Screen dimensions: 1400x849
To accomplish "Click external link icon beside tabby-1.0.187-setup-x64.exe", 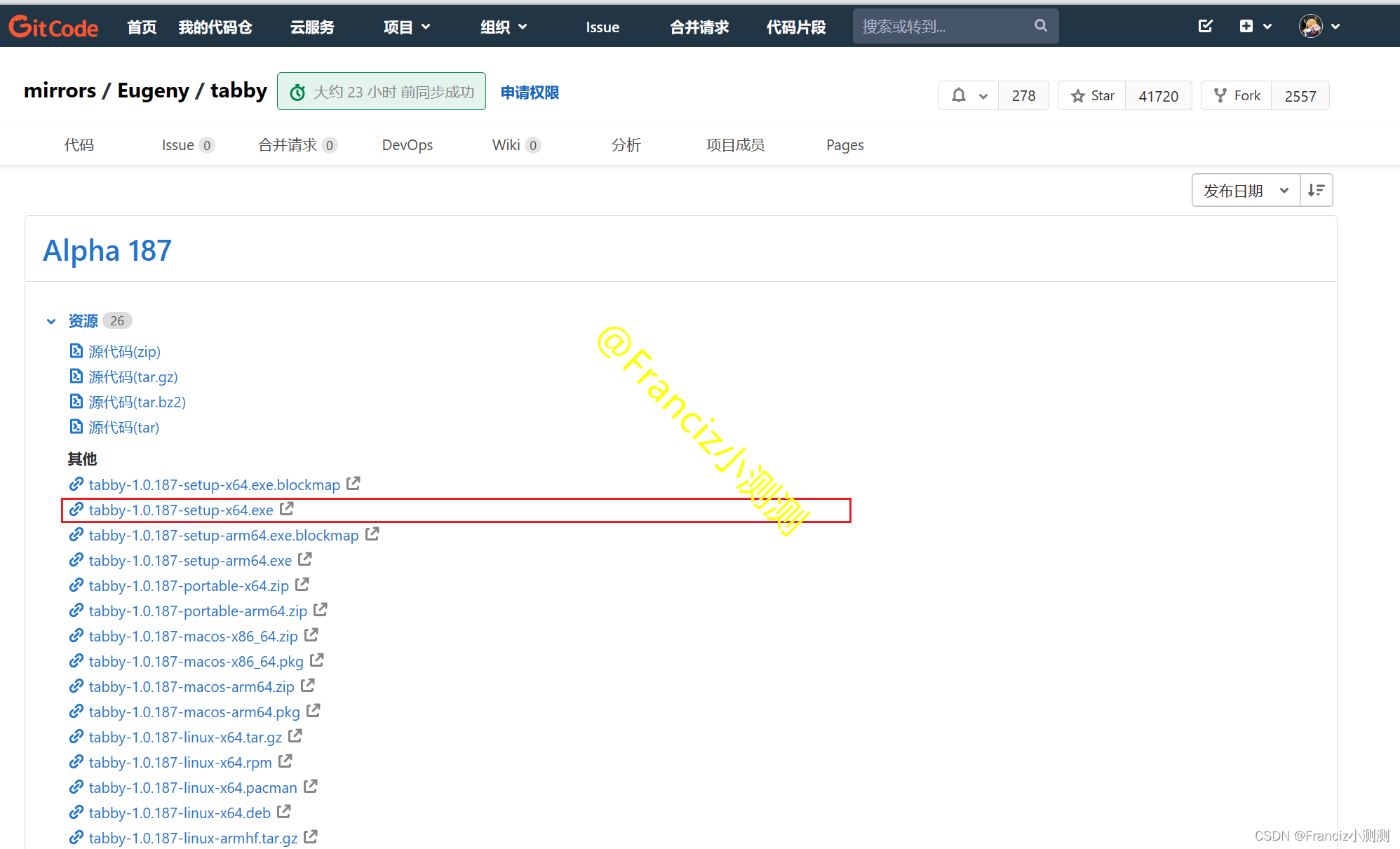I will [x=287, y=508].
